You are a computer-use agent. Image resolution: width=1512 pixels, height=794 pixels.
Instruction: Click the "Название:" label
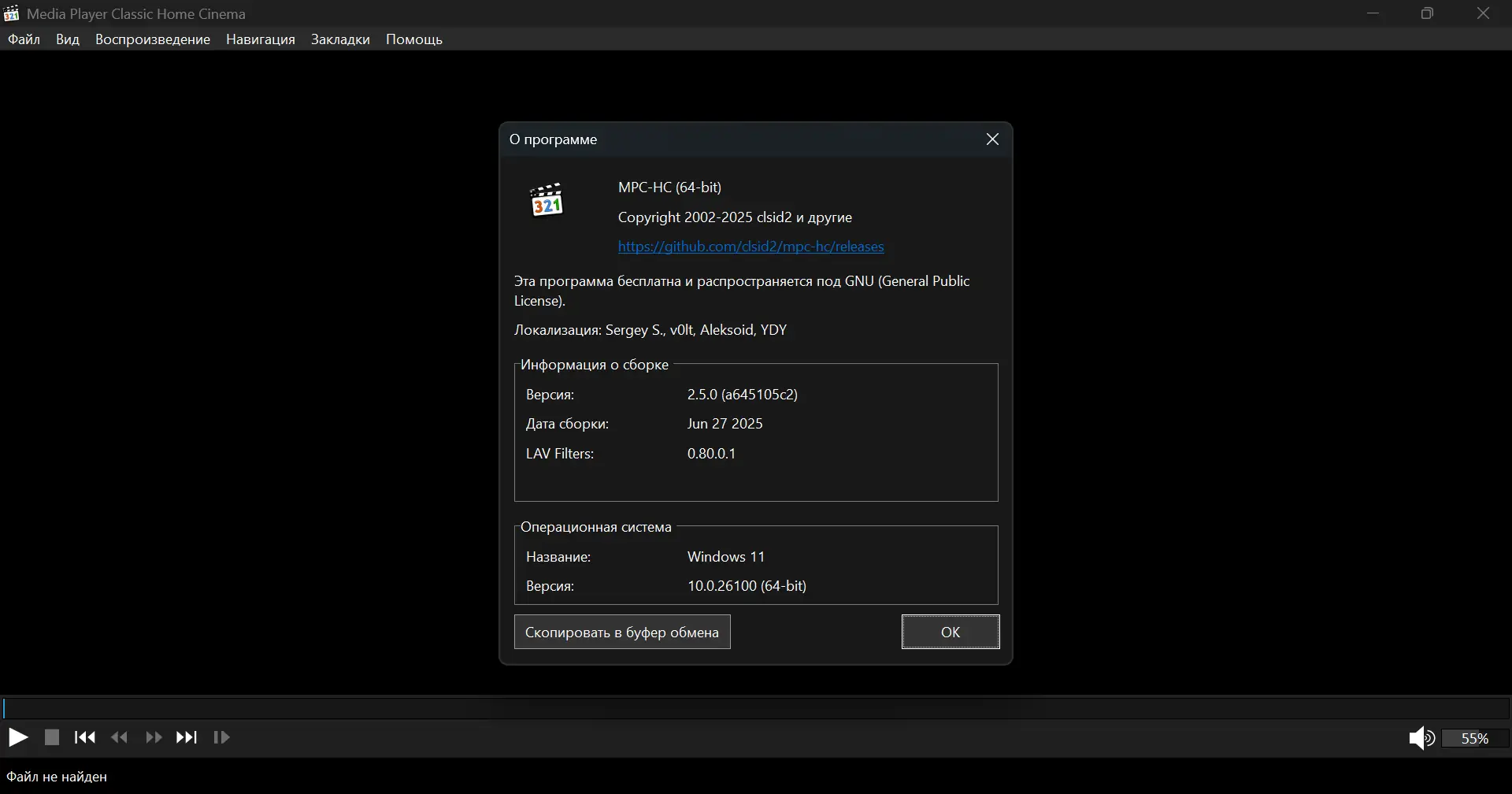558,557
